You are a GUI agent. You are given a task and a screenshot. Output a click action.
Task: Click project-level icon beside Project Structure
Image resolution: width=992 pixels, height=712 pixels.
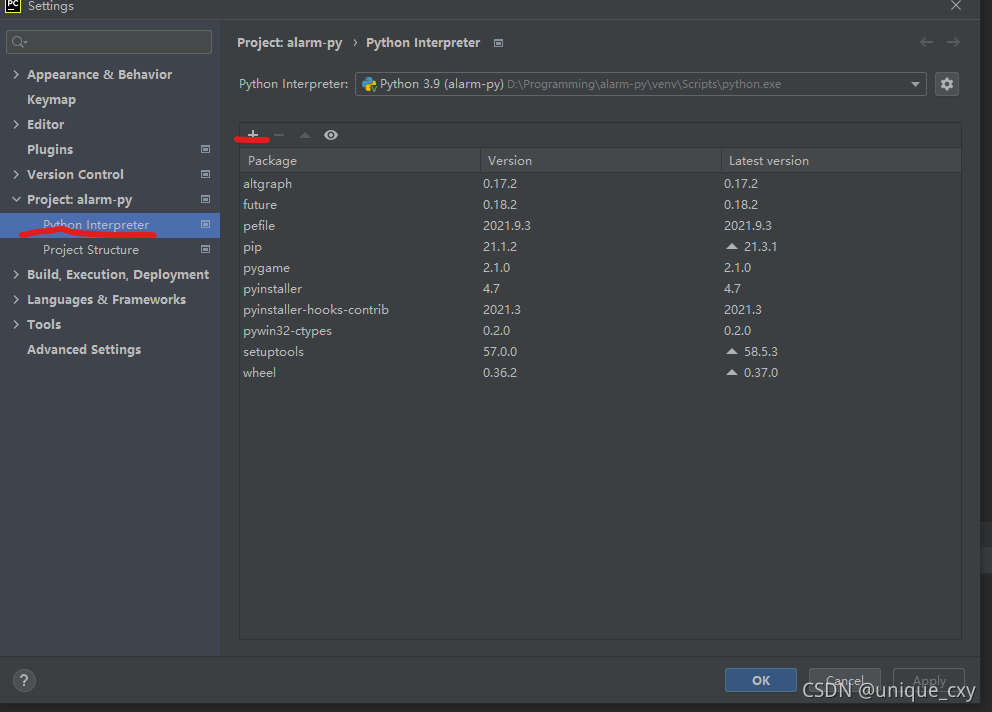point(206,249)
